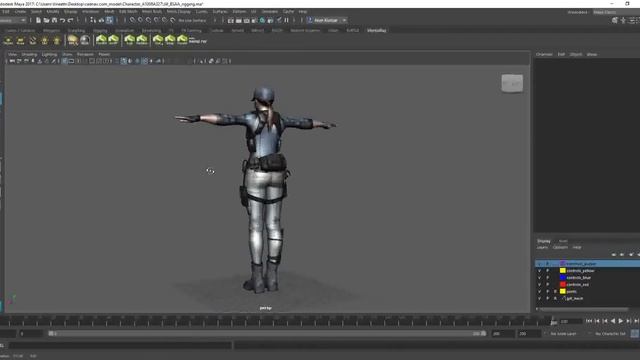640x360 pixels.
Task: Click the Redo arrow icon
Action: click(70, 20)
